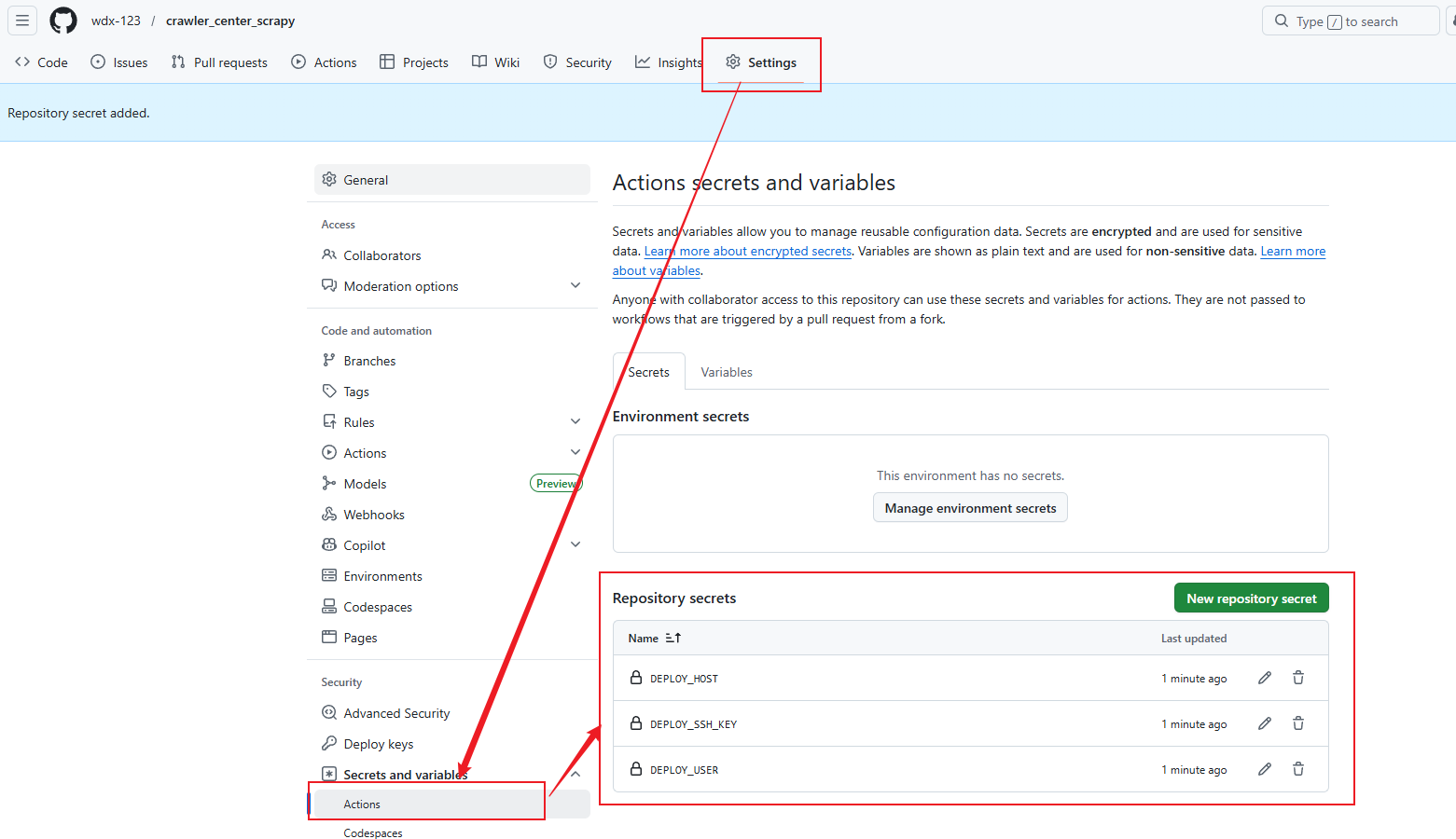Screen dimensions: 1456x839
Task: Click the lock icon beside DEPLOY_HOST
Action: pos(636,678)
